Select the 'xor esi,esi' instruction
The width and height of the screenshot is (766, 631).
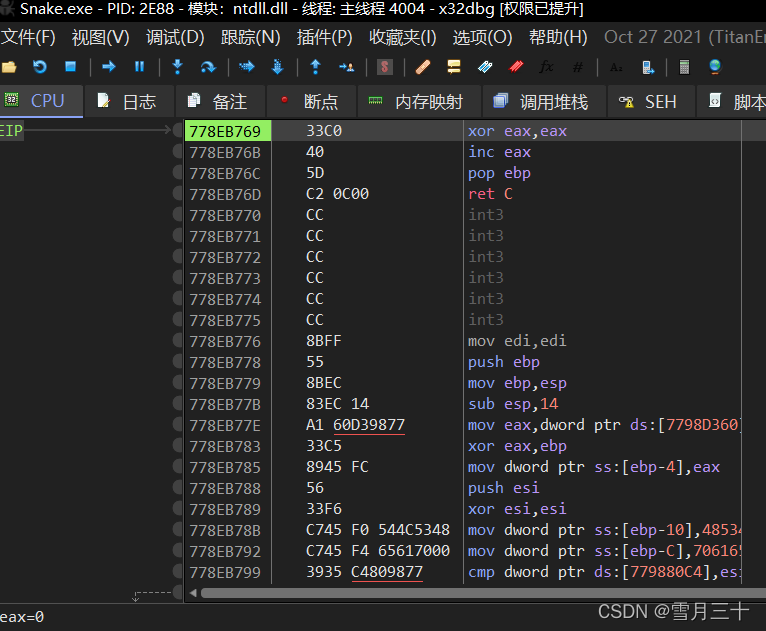coord(517,509)
